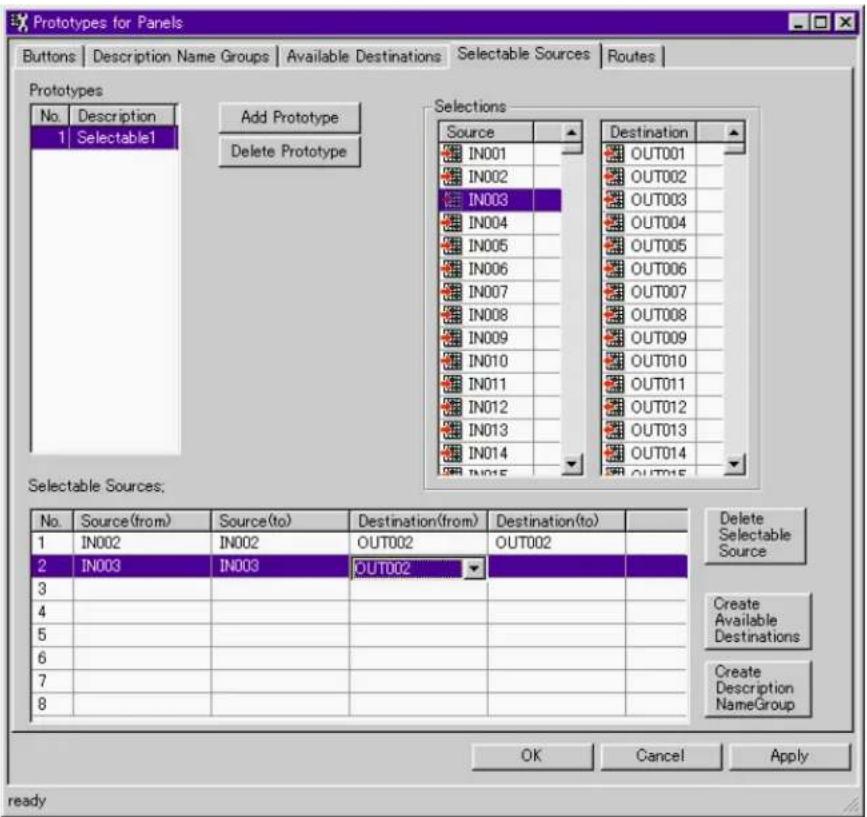The width and height of the screenshot is (867, 817).
Task: Click the OUT005 destination icon
Action: coord(614,246)
